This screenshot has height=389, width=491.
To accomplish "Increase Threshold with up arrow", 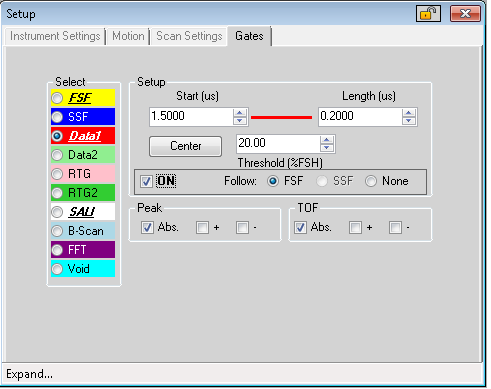I will tap(327, 140).
